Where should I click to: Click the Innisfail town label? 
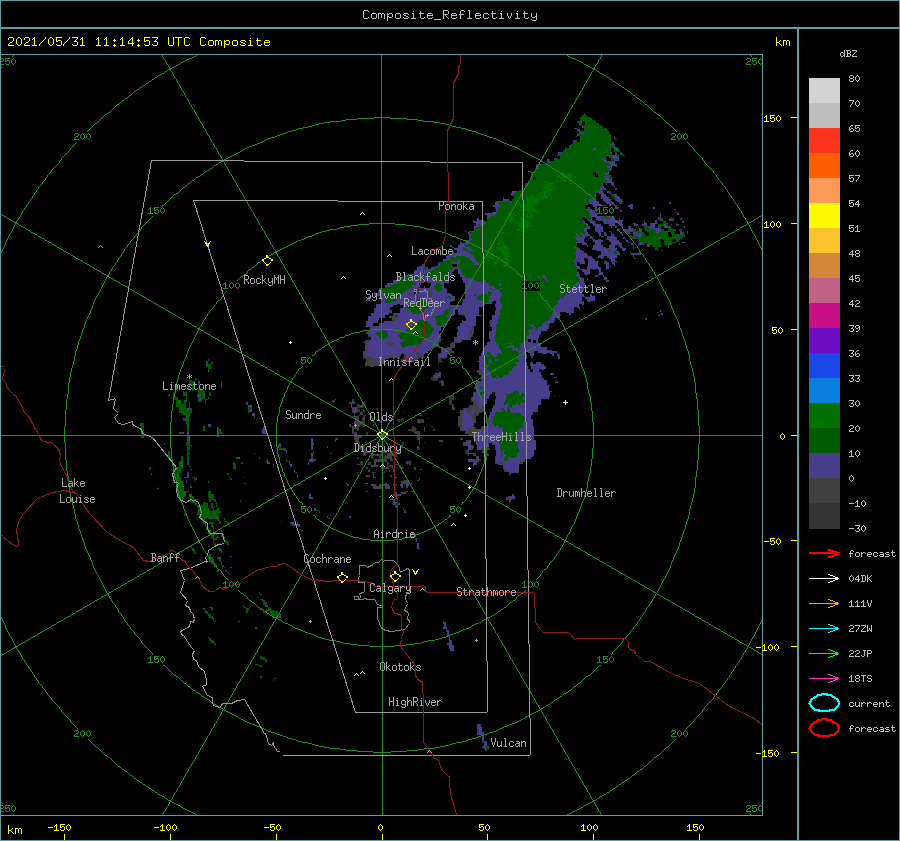click(404, 362)
